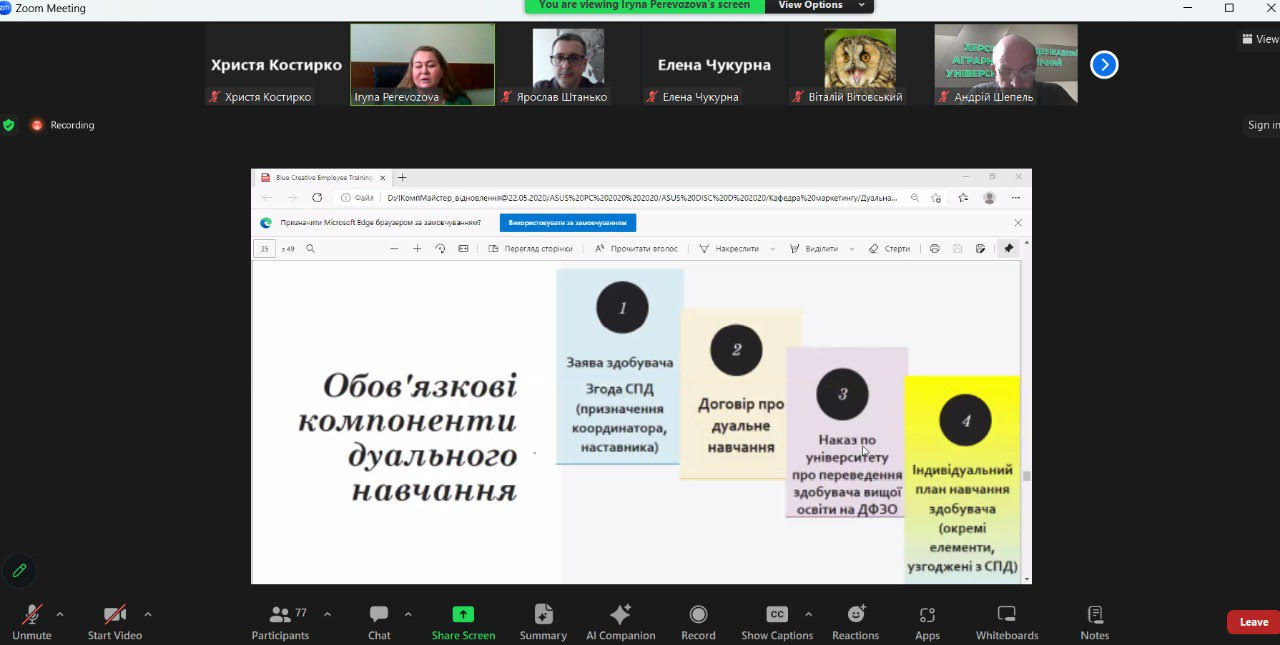Leave the meeting
The height and width of the screenshot is (645, 1280).
coord(1253,622)
